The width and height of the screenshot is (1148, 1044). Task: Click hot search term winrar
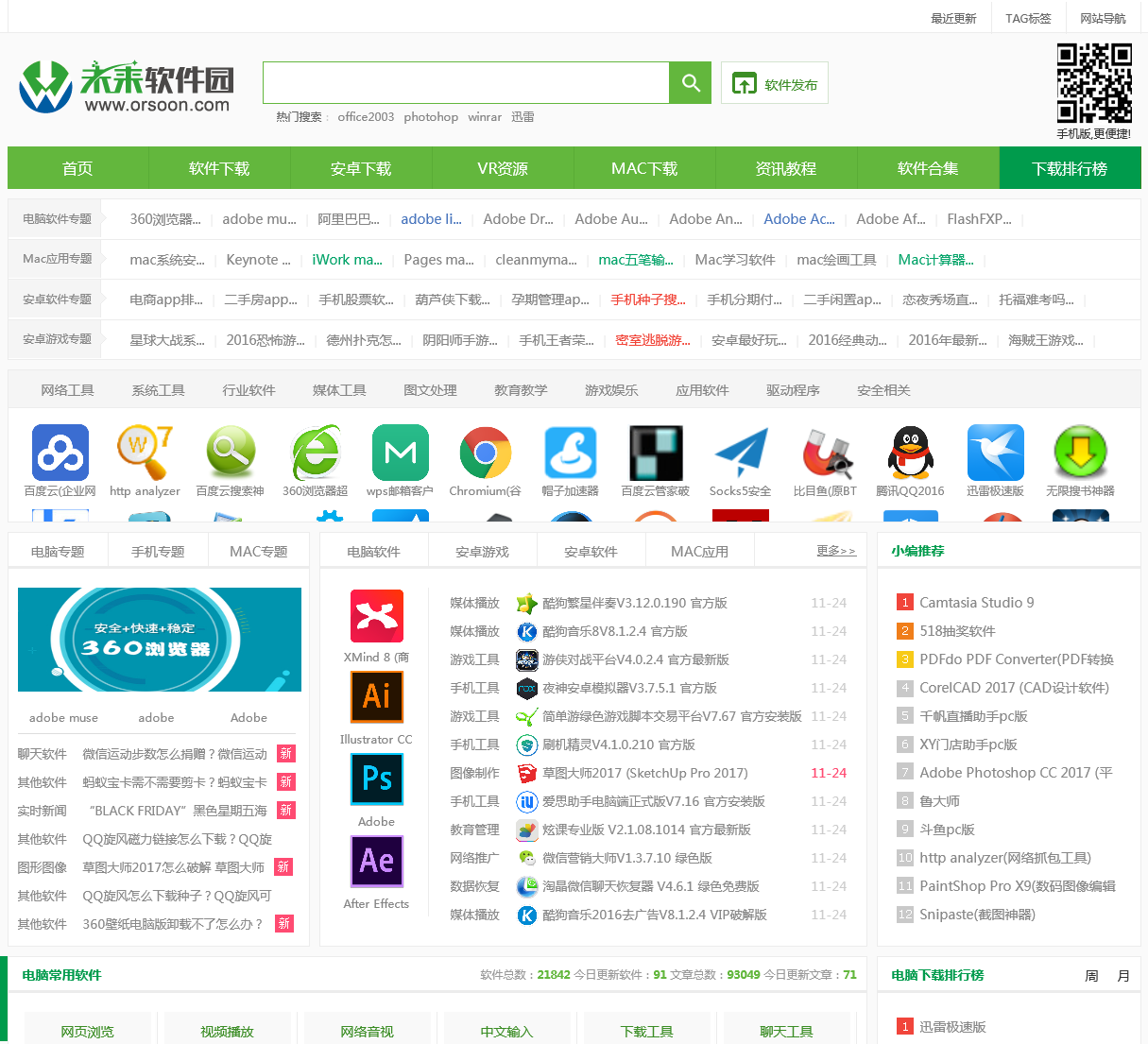[485, 117]
